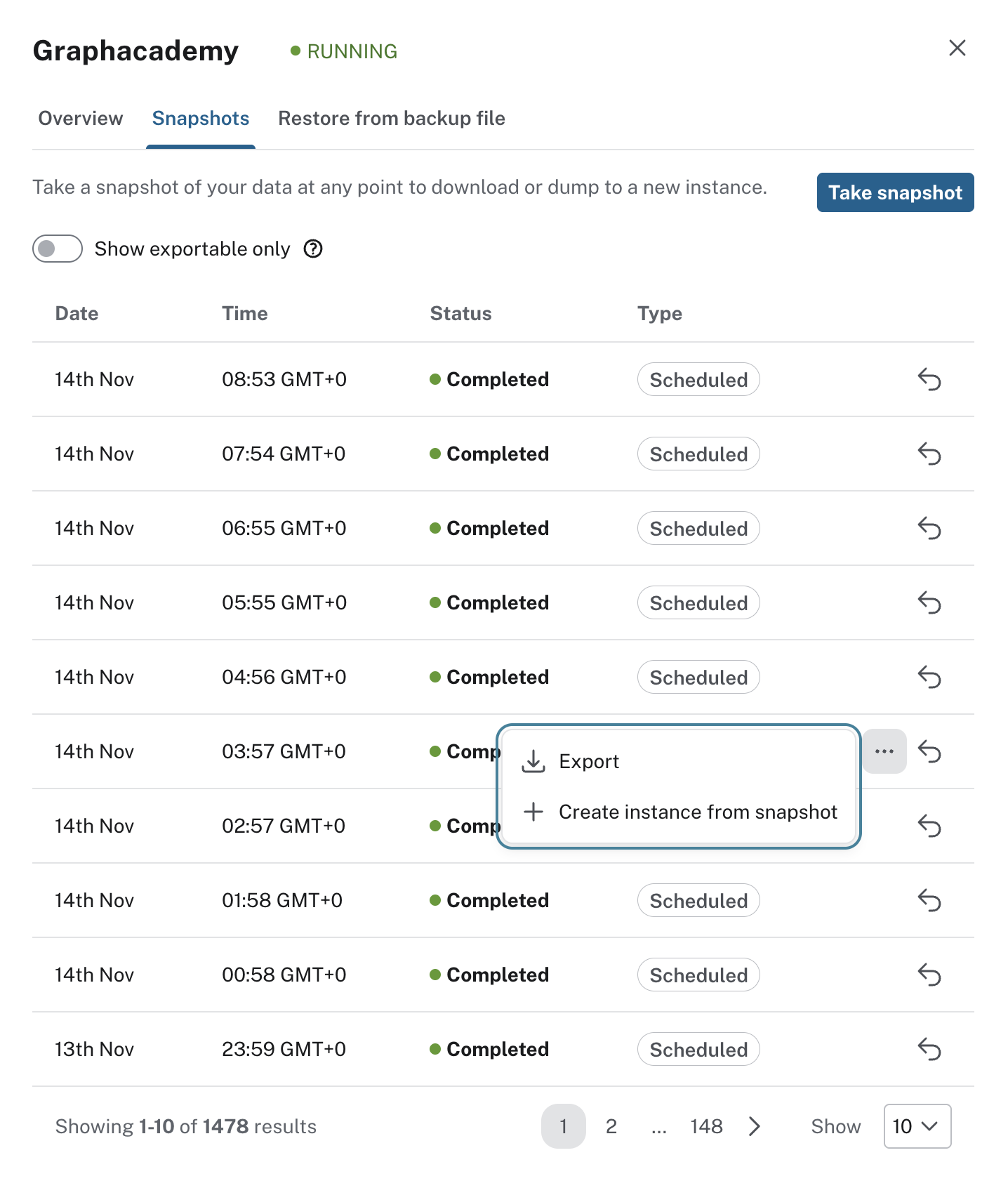Click restore icon for 03:57 snapshot

[x=929, y=751]
